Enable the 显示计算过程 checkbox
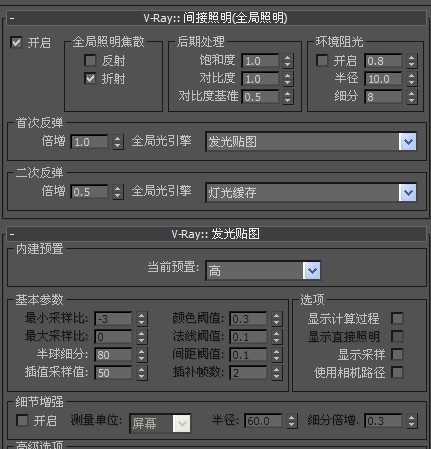431x449 pixels. (x=397, y=318)
